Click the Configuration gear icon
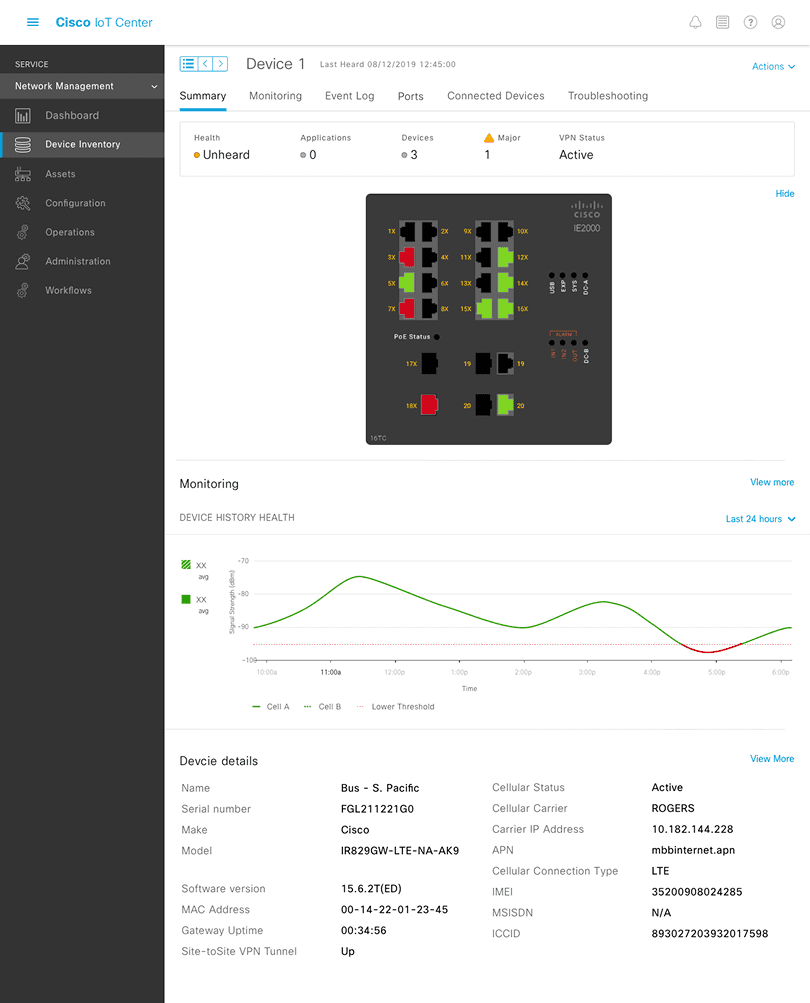 coord(22,203)
